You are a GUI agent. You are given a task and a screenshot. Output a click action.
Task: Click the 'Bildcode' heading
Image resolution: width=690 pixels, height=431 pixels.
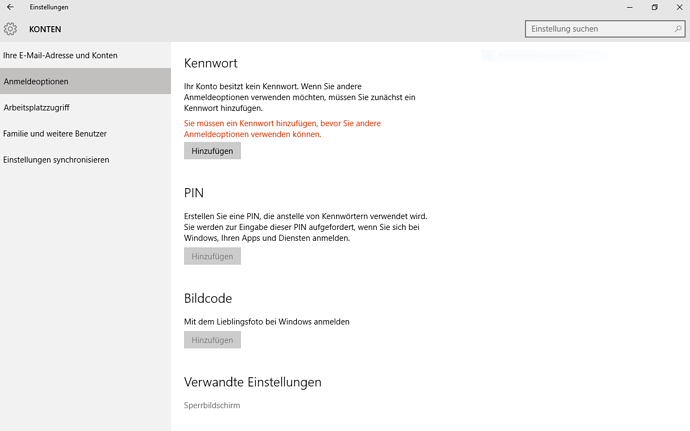[x=208, y=298]
